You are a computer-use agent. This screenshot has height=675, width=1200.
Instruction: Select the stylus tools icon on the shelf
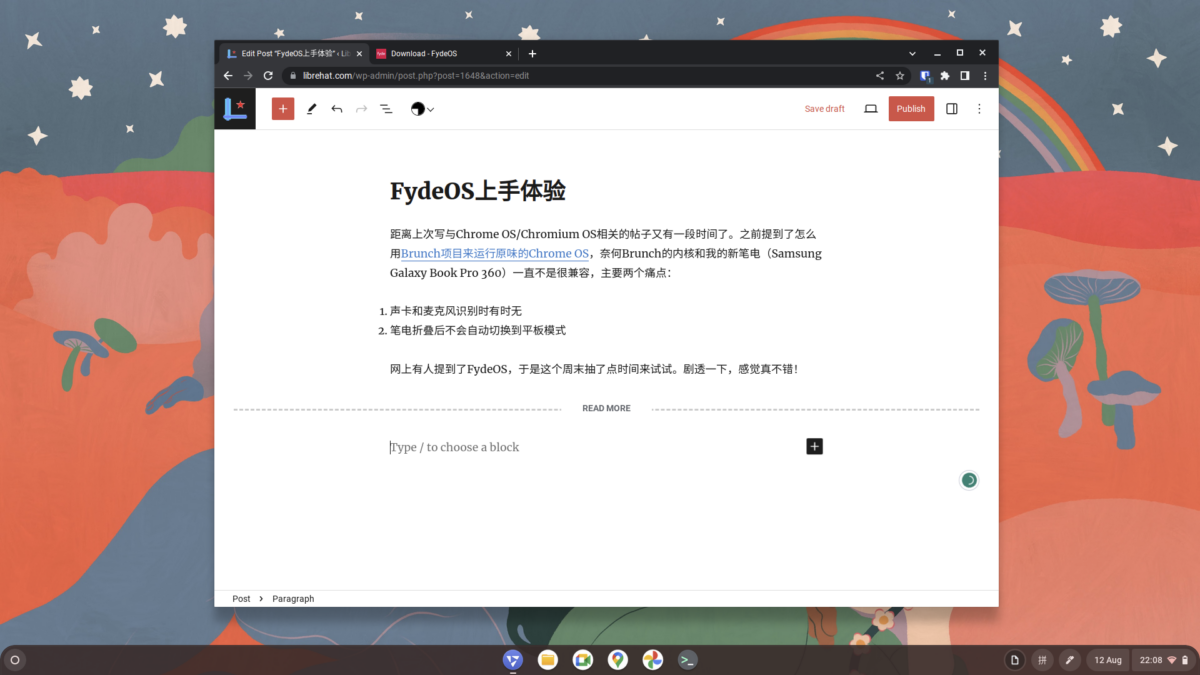(x=1069, y=659)
